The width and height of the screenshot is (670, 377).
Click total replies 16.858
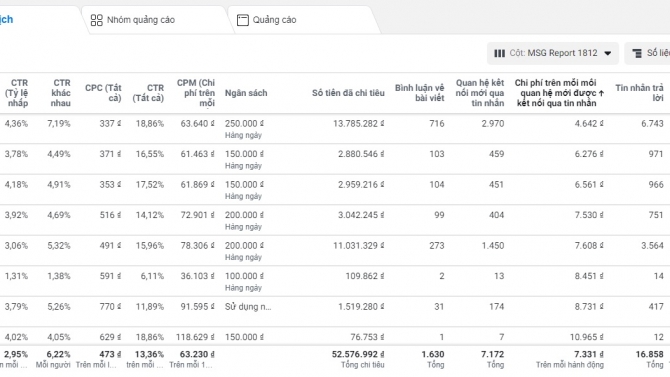pos(649,354)
